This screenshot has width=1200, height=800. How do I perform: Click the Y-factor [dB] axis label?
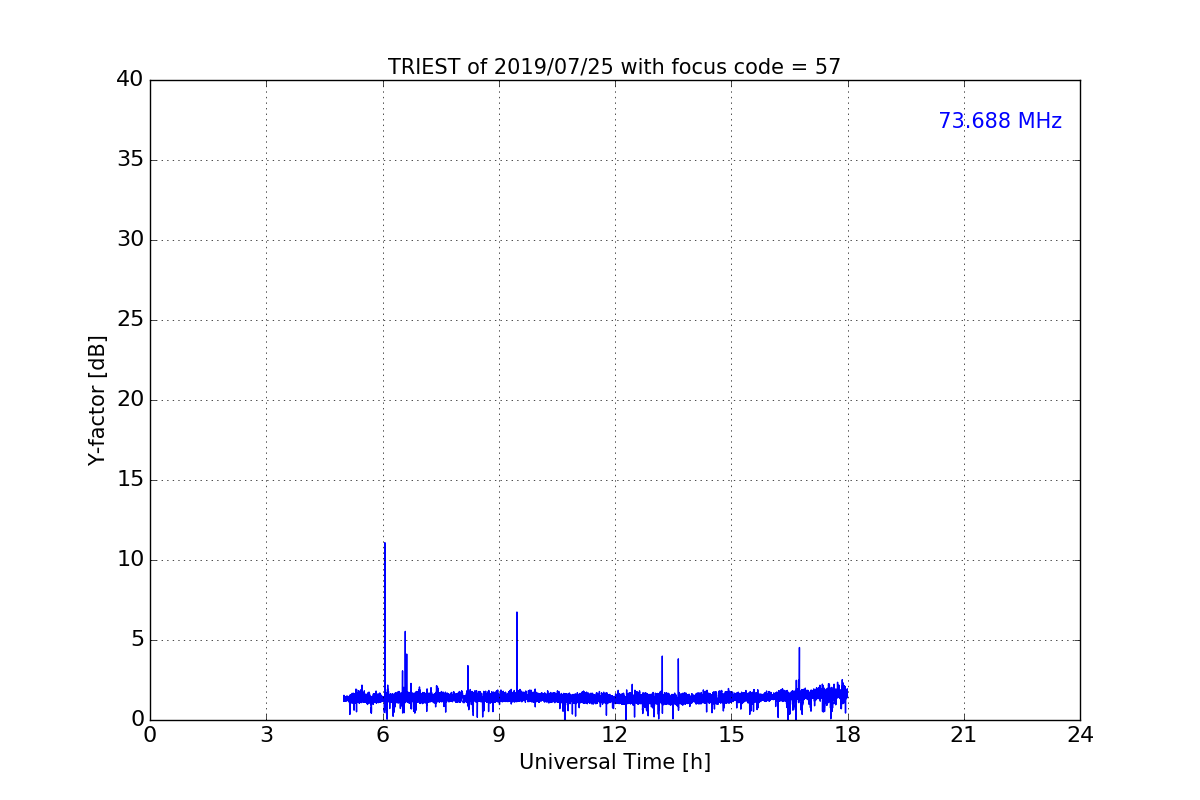97,400
